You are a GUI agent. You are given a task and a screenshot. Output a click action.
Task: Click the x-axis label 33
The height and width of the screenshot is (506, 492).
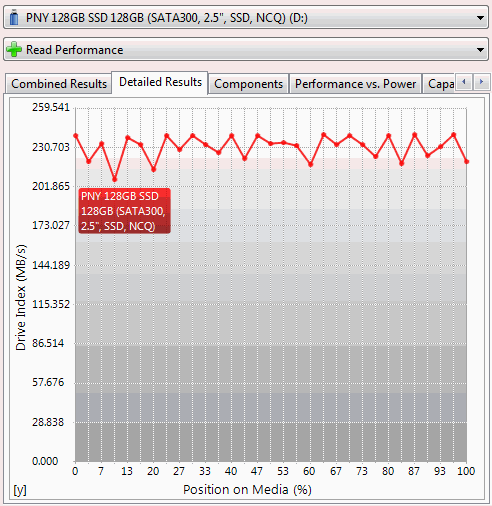[205, 471]
